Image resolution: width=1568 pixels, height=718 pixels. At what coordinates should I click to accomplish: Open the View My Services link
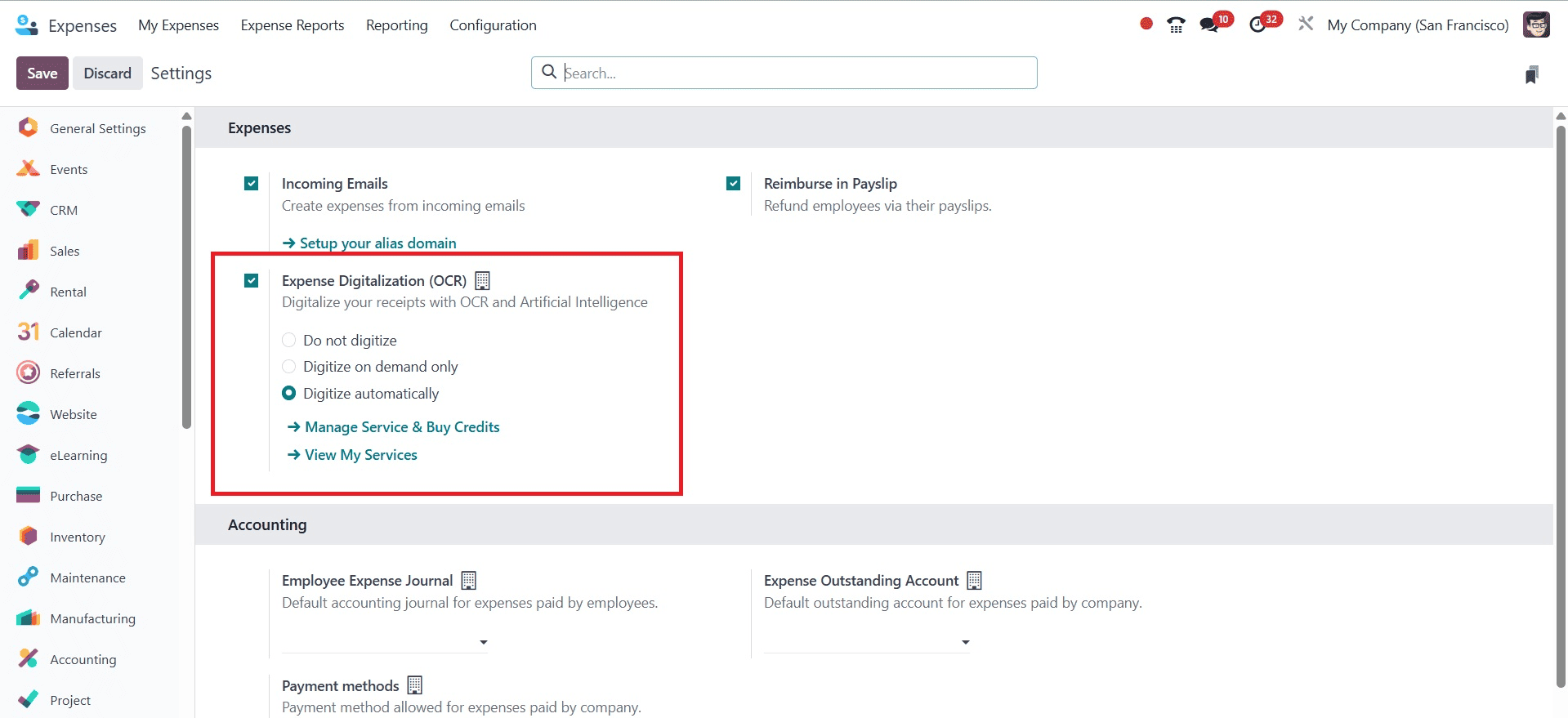[352, 455]
